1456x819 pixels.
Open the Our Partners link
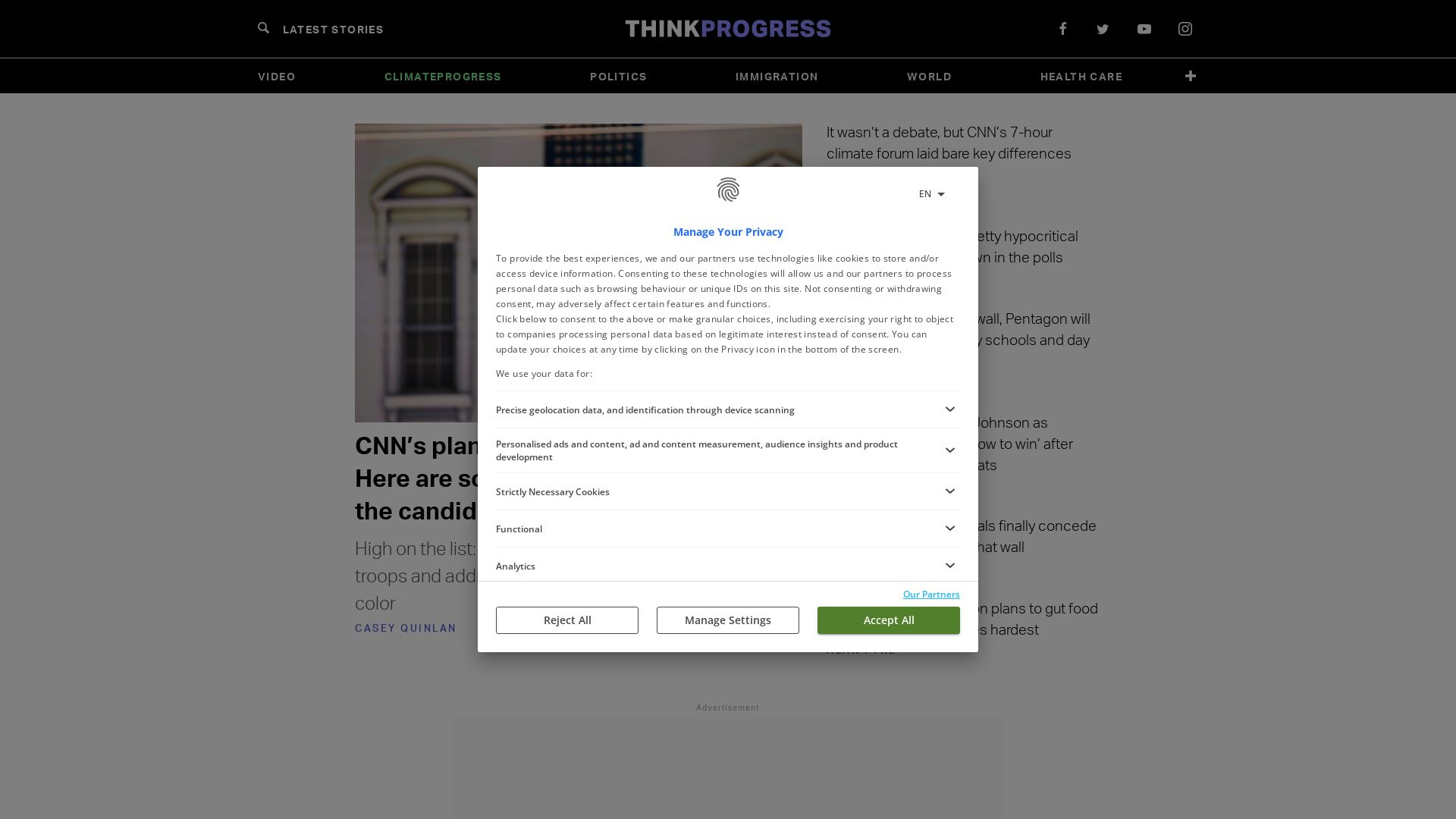[x=931, y=594]
